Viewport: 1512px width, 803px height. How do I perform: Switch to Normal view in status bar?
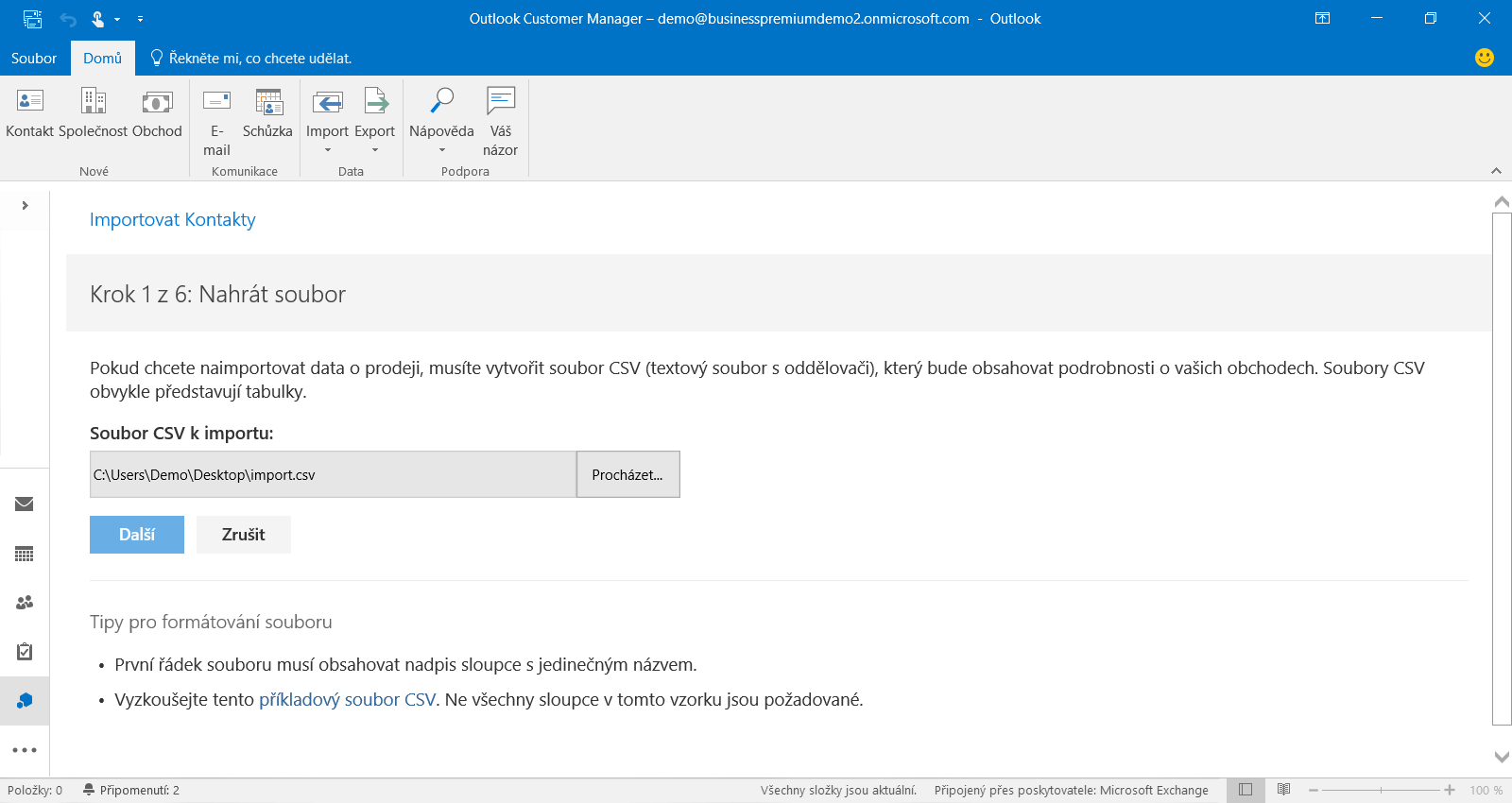pyautogui.click(x=1246, y=790)
